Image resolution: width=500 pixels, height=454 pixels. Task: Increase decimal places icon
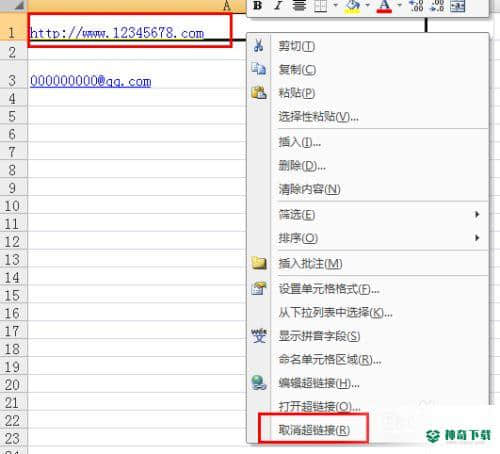pyautogui.click(x=416, y=6)
